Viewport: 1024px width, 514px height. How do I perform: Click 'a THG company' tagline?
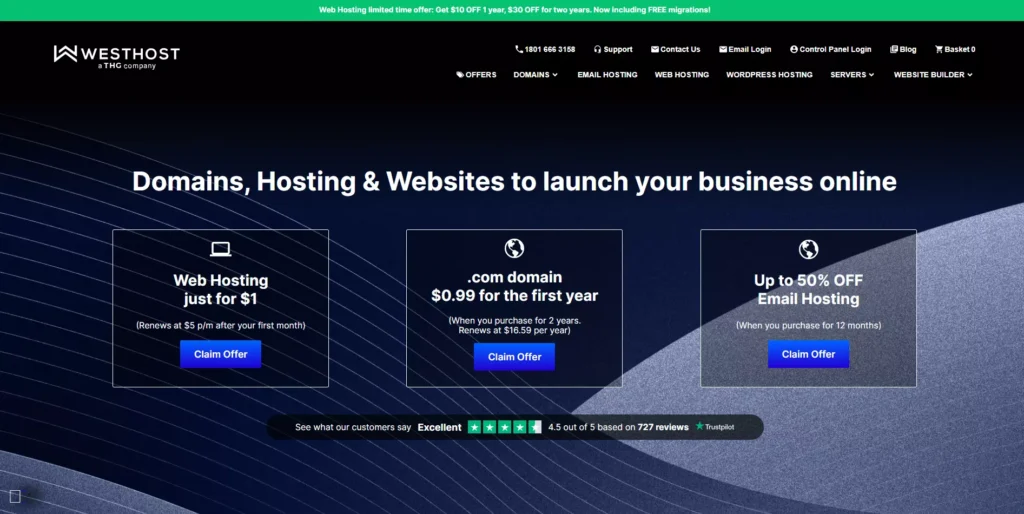point(127,66)
